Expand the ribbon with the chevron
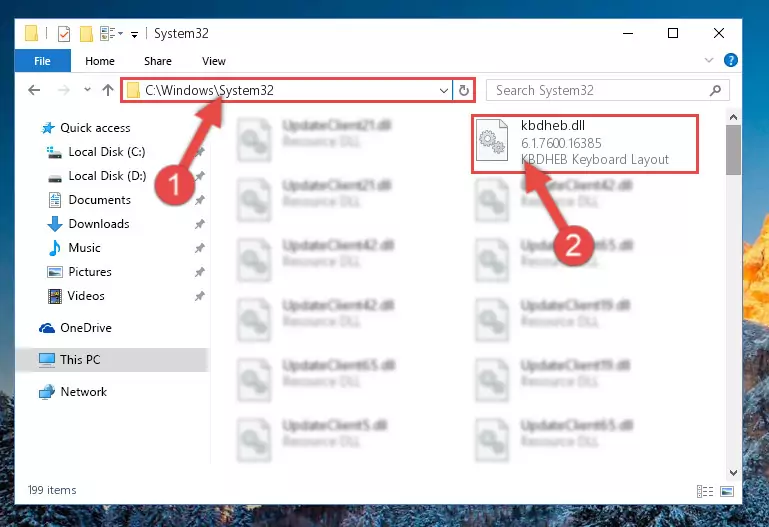This screenshot has width=769, height=527. 709,60
